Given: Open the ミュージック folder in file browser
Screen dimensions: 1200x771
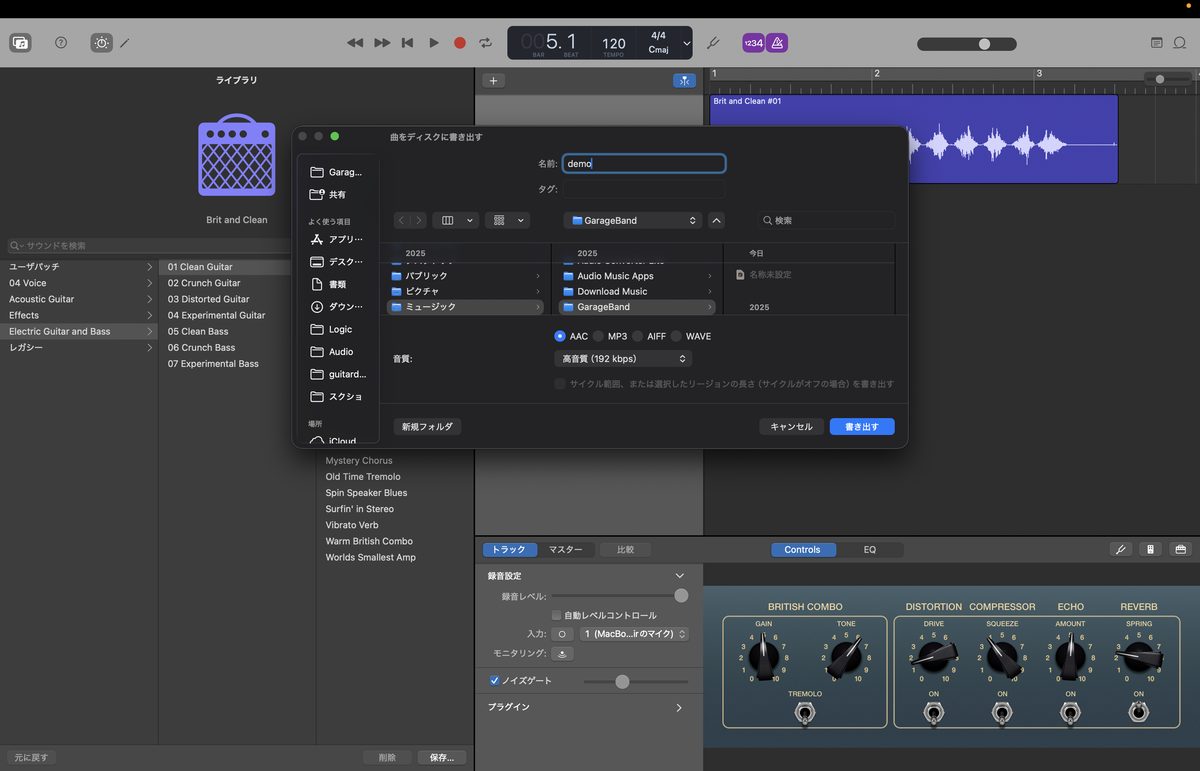Looking at the screenshot, I should click(466, 307).
